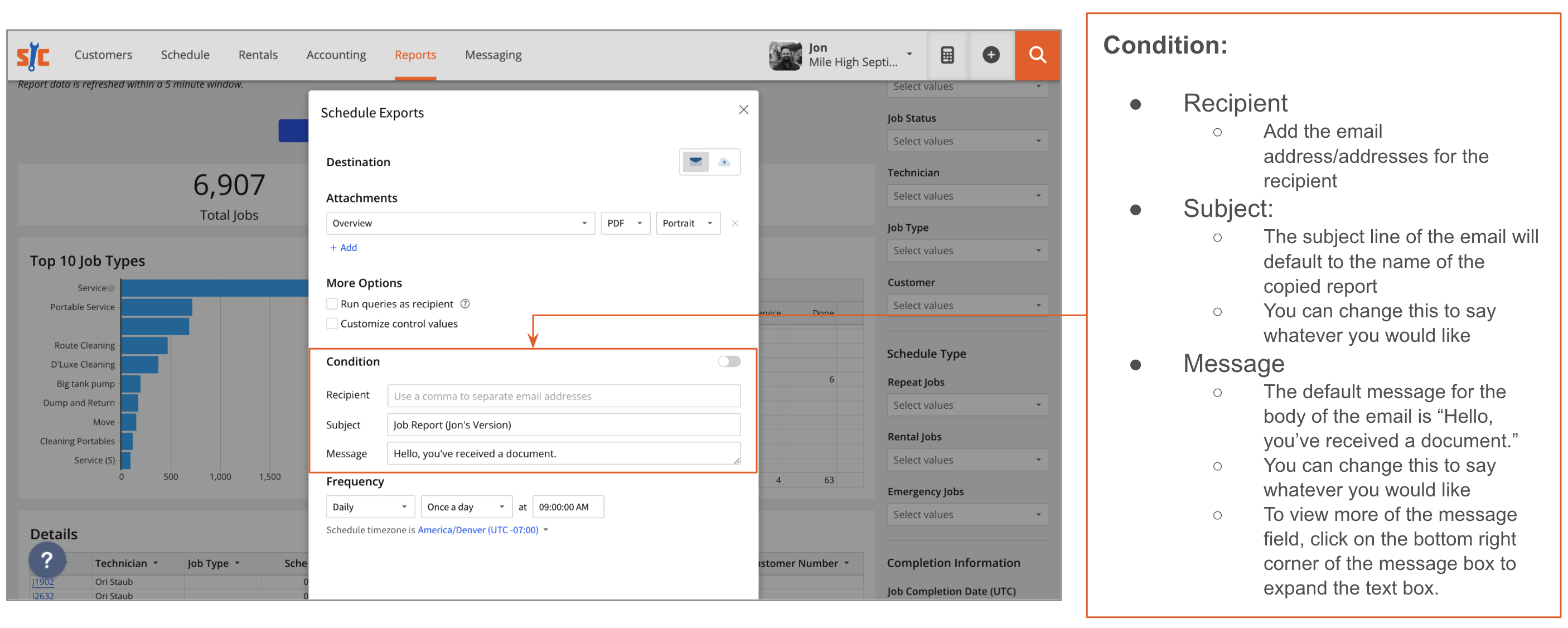1568x628 pixels.
Task: Open the Emergency Jobs dropdown
Action: pos(967,515)
